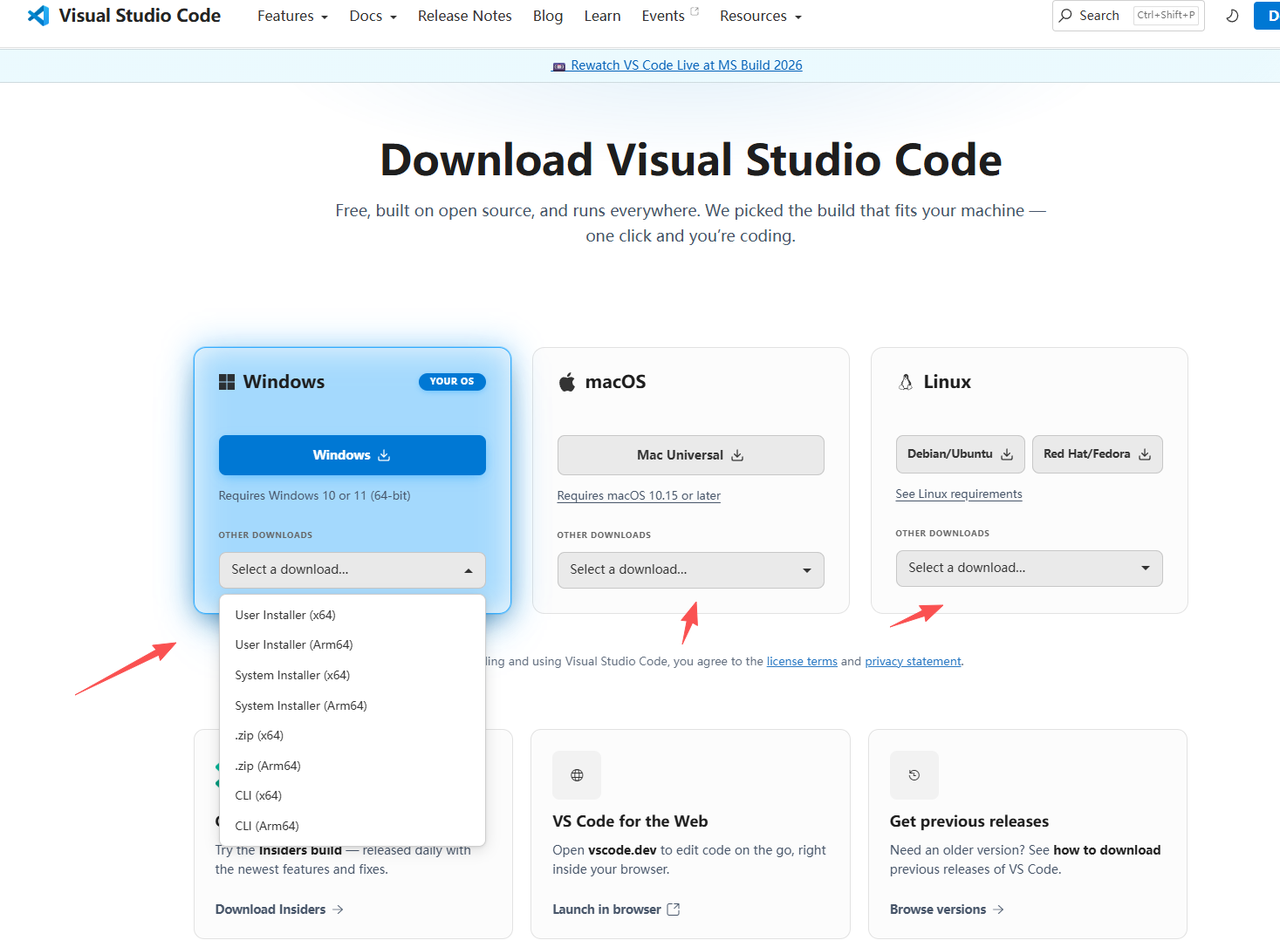Click the Windows logo icon in the Windows card
This screenshot has height=947, width=1280.
pyautogui.click(x=227, y=382)
